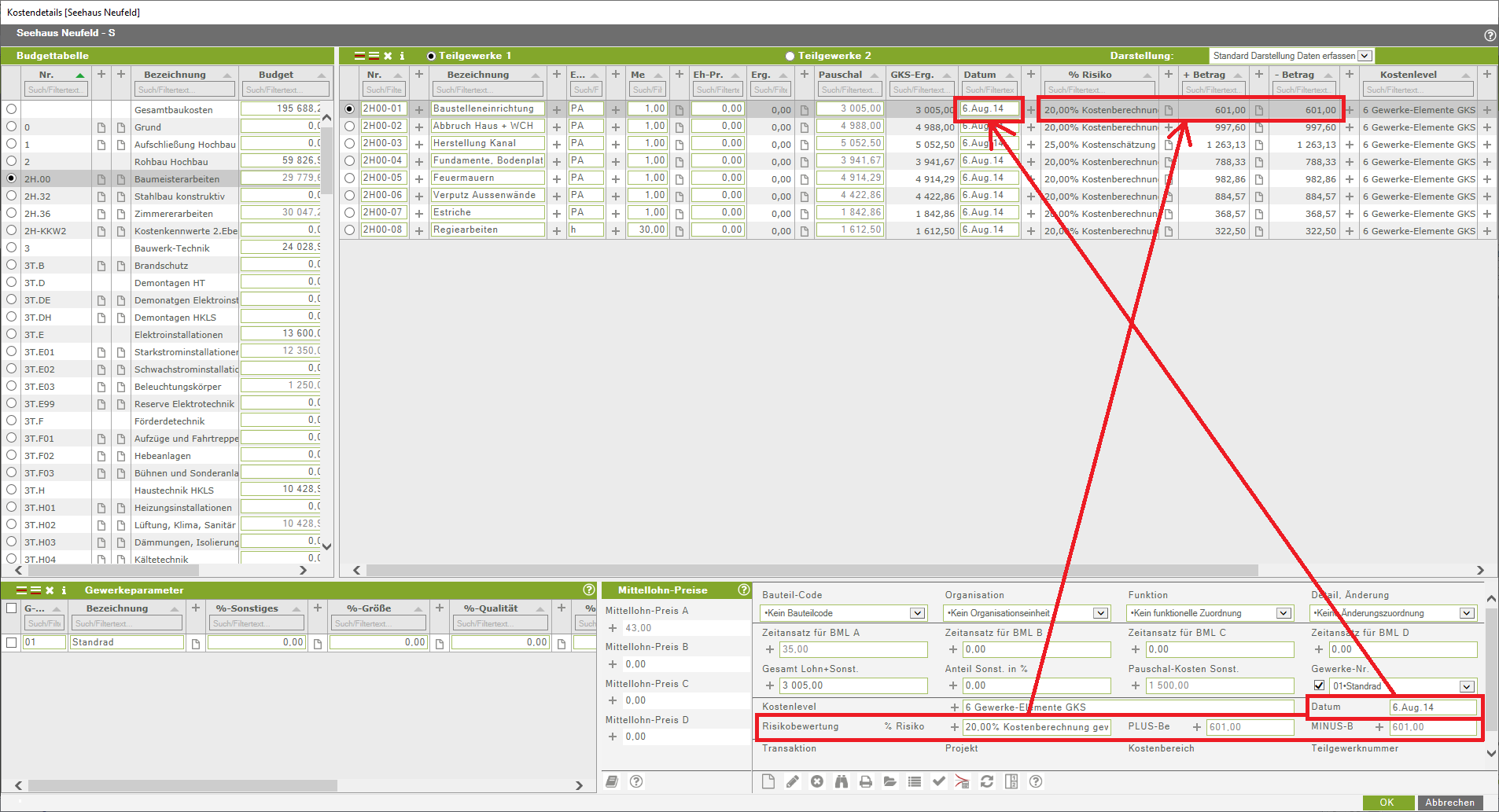This screenshot has height=812, width=1499.
Task: Tick the checkbox for Gewerk 01 Standrad
Action: click(11, 642)
